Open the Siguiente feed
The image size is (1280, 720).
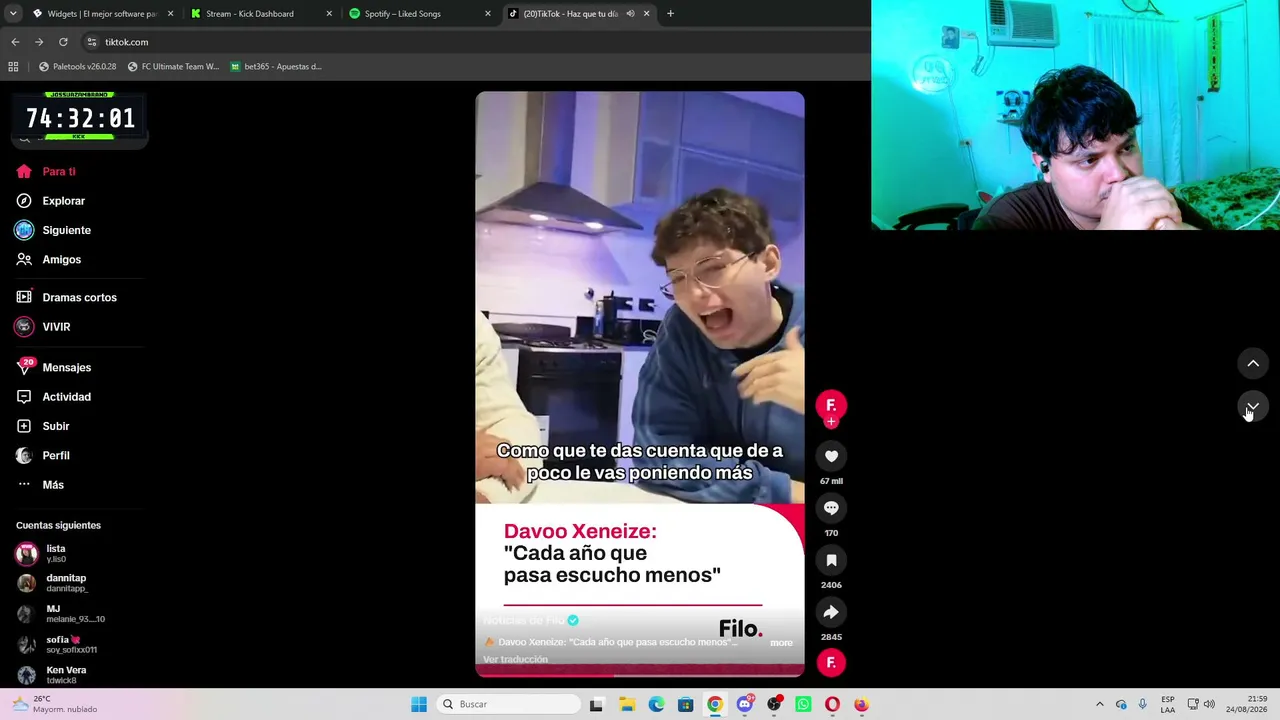coord(53,230)
